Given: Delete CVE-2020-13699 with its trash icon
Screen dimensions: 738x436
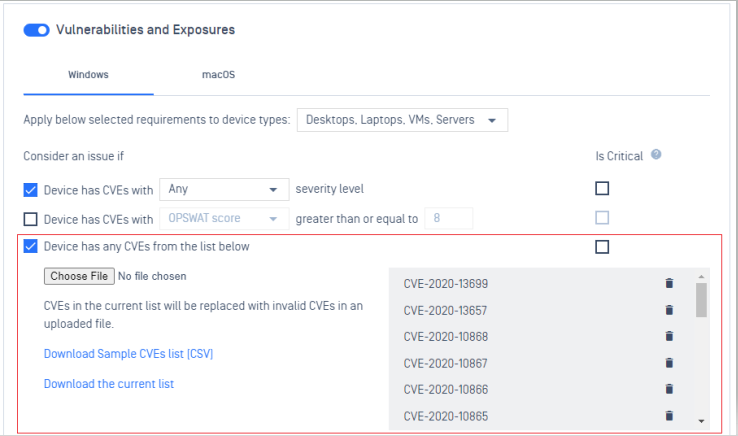Looking at the screenshot, I should (669, 283).
